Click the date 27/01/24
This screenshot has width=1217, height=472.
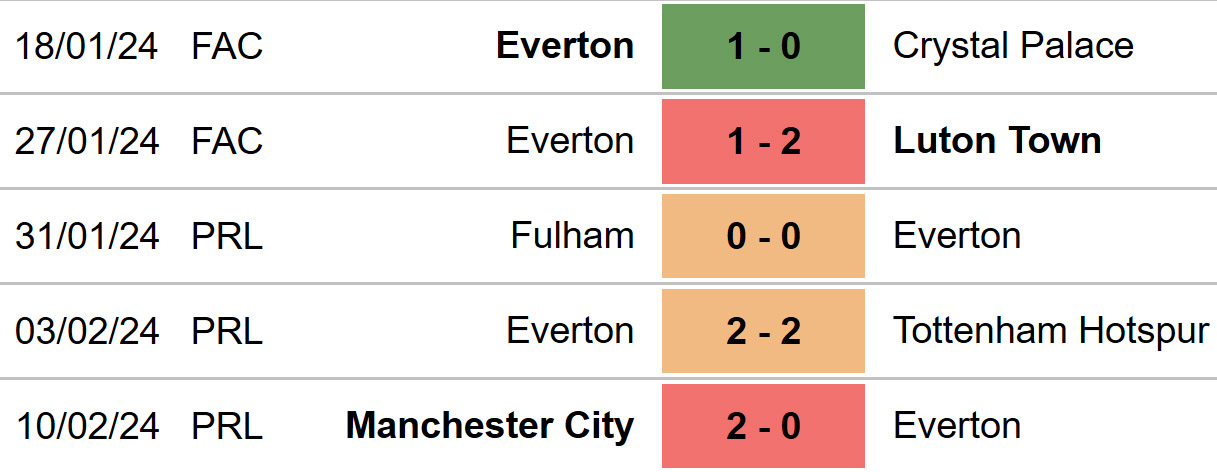click(x=87, y=141)
